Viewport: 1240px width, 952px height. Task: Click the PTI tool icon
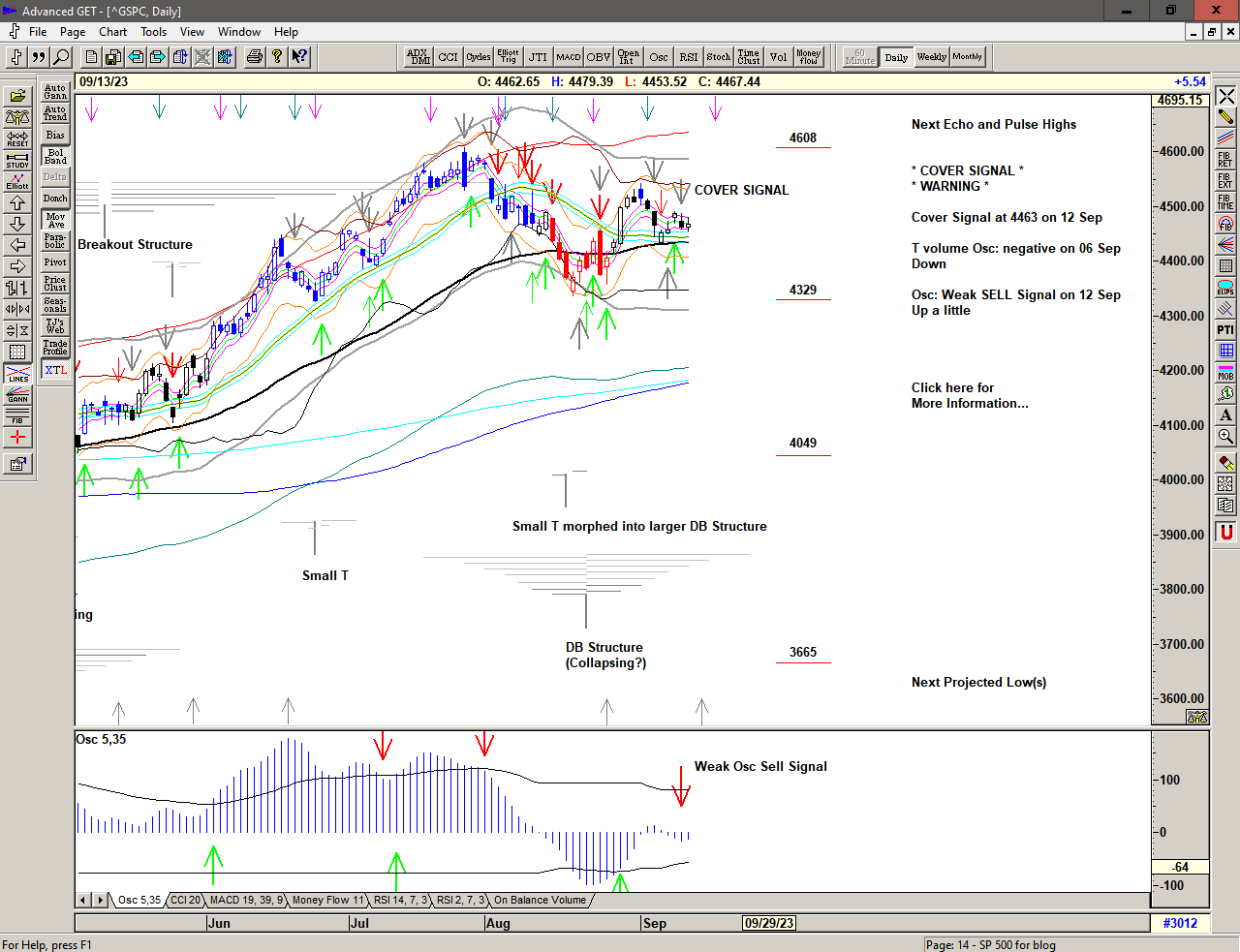[x=1225, y=330]
